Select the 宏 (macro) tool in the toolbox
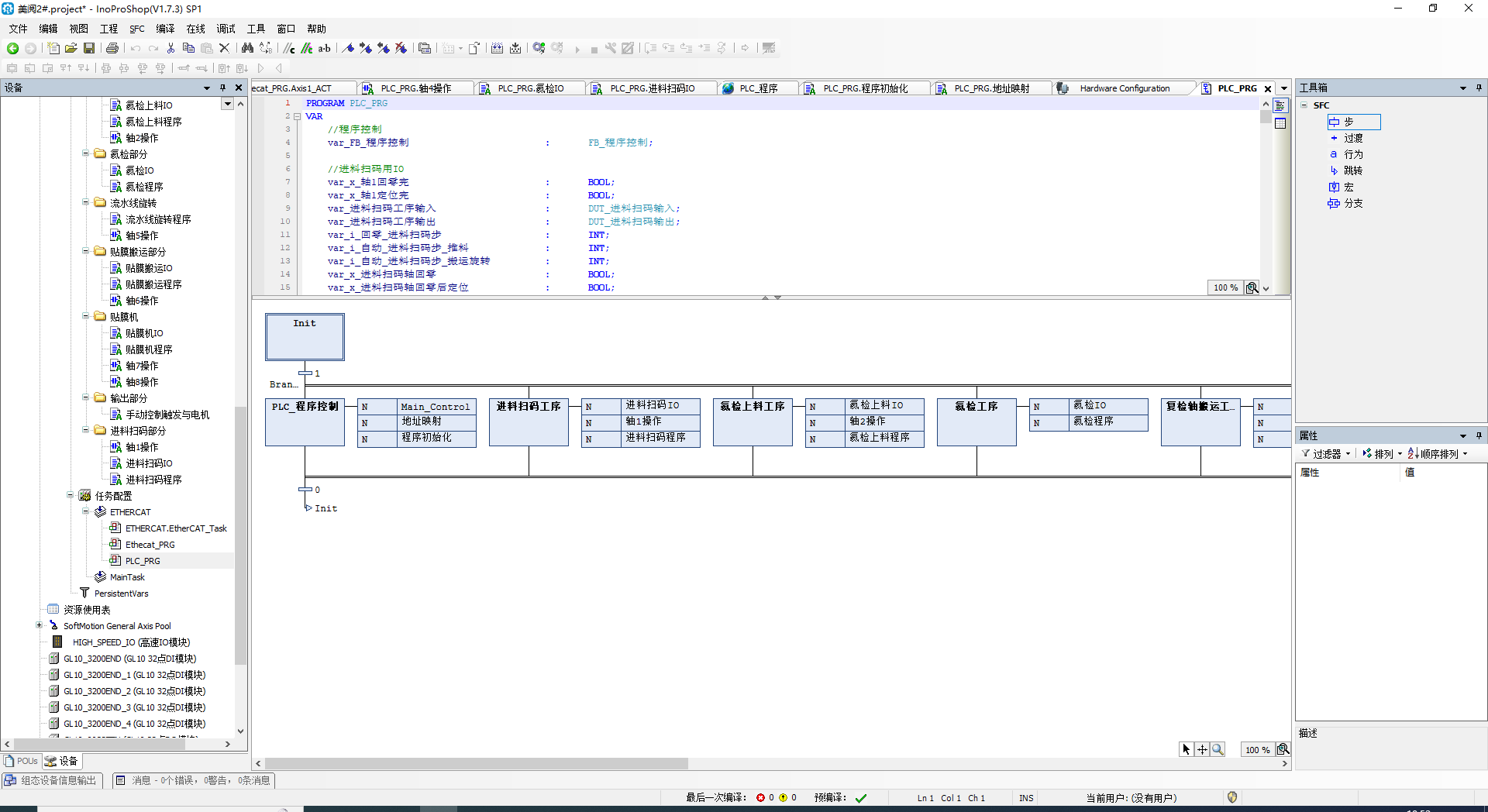The width and height of the screenshot is (1488, 812). [x=1342, y=187]
